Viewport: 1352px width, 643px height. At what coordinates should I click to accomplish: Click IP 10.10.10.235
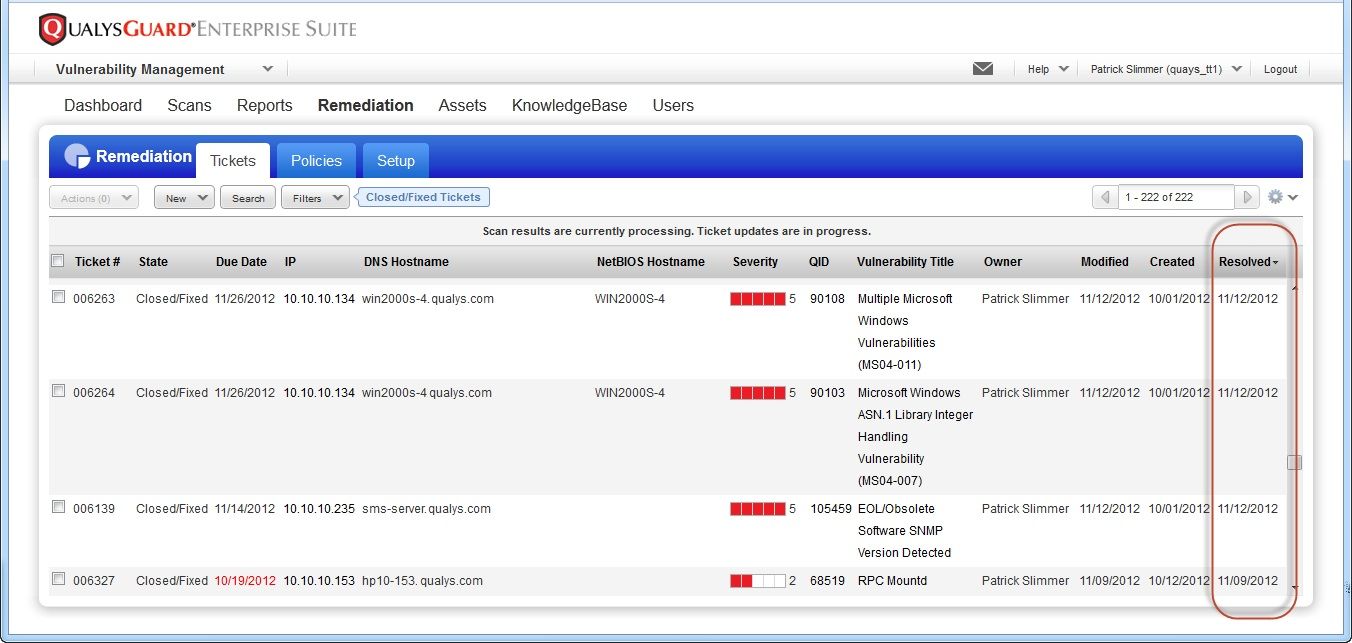tap(319, 509)
